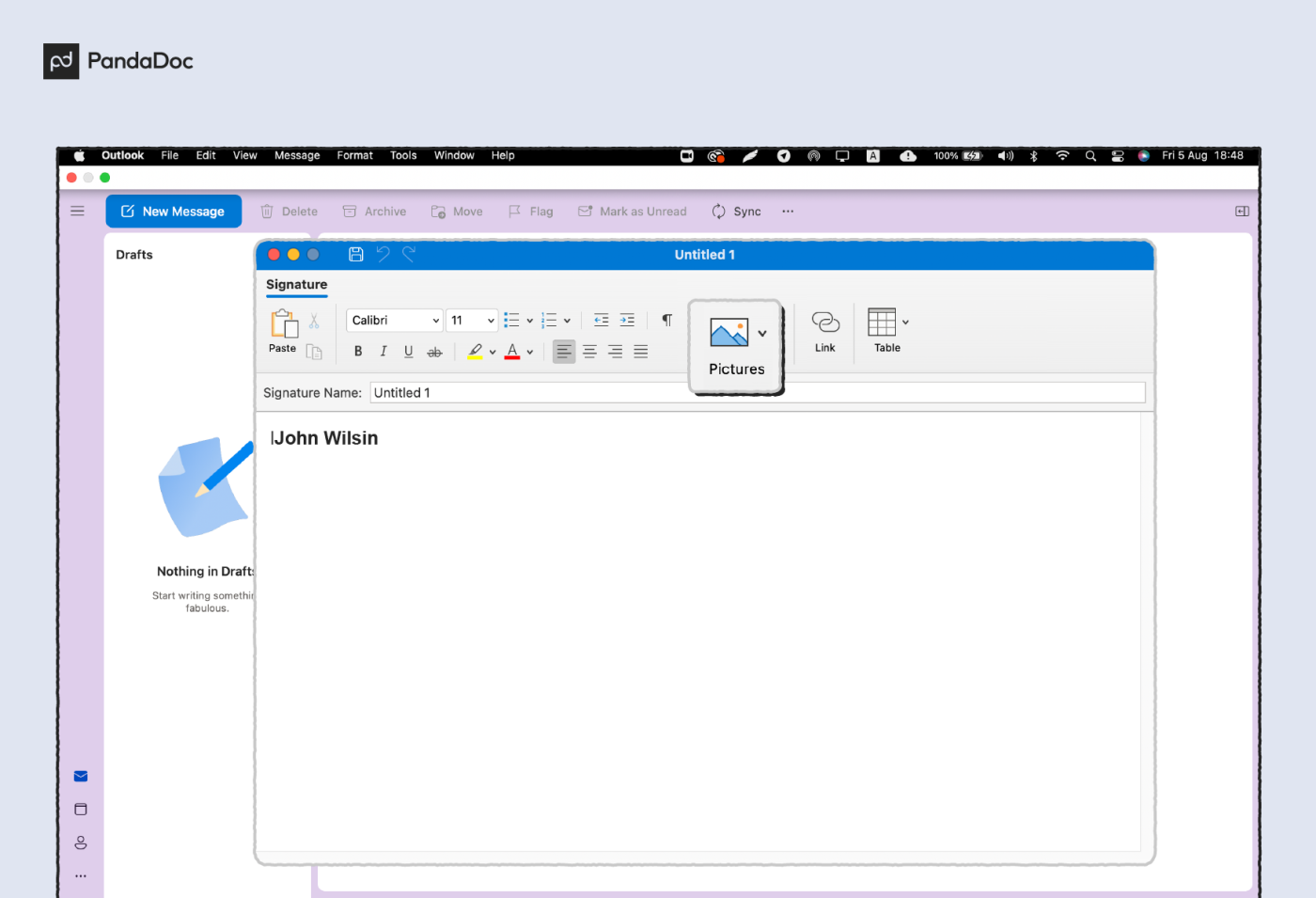Click the Flag button
Image resolution: width=1316 pixels, height=898 pixels.
[531, 212]
